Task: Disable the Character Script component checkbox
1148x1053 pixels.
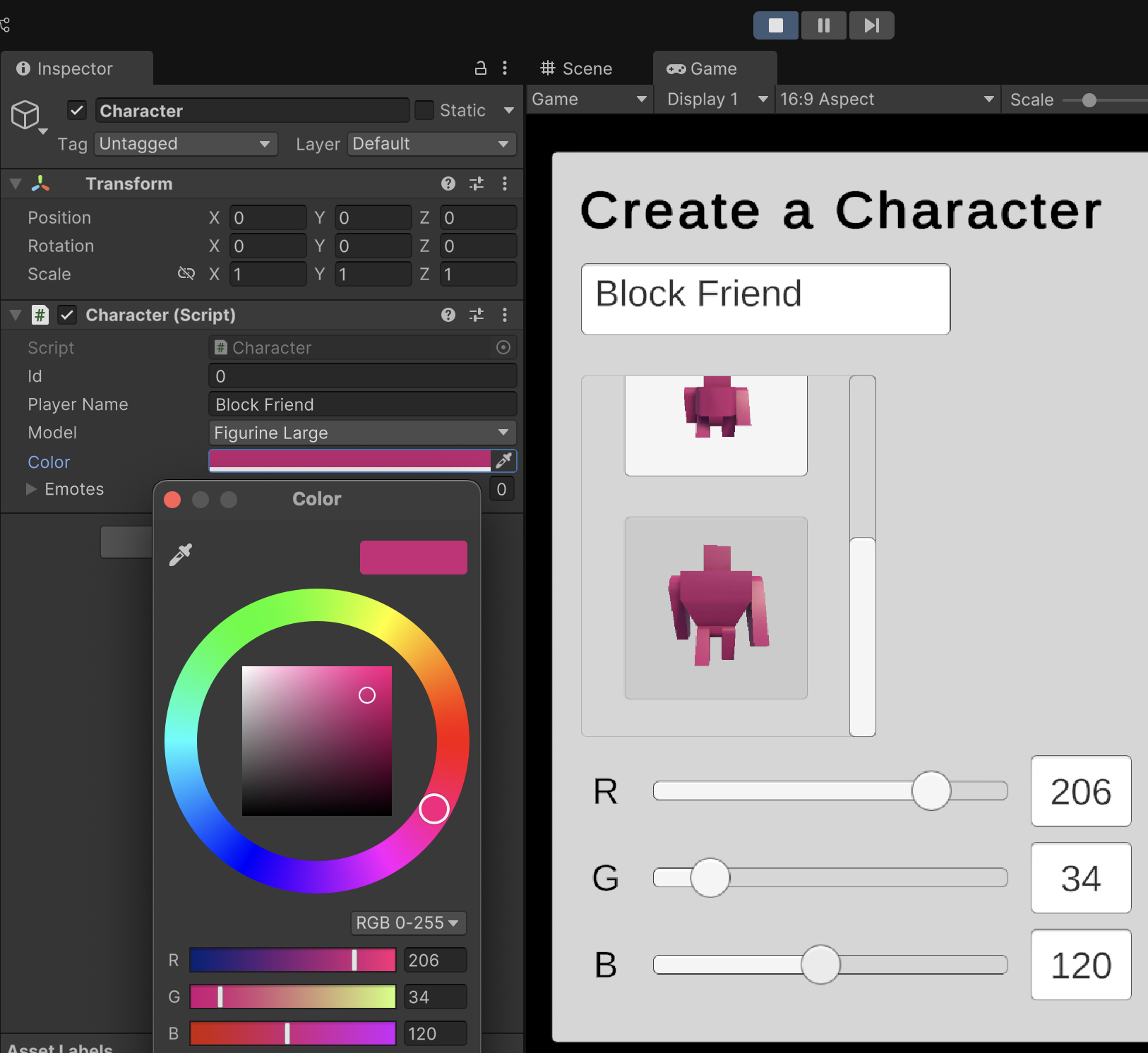Action: [67, 315]
